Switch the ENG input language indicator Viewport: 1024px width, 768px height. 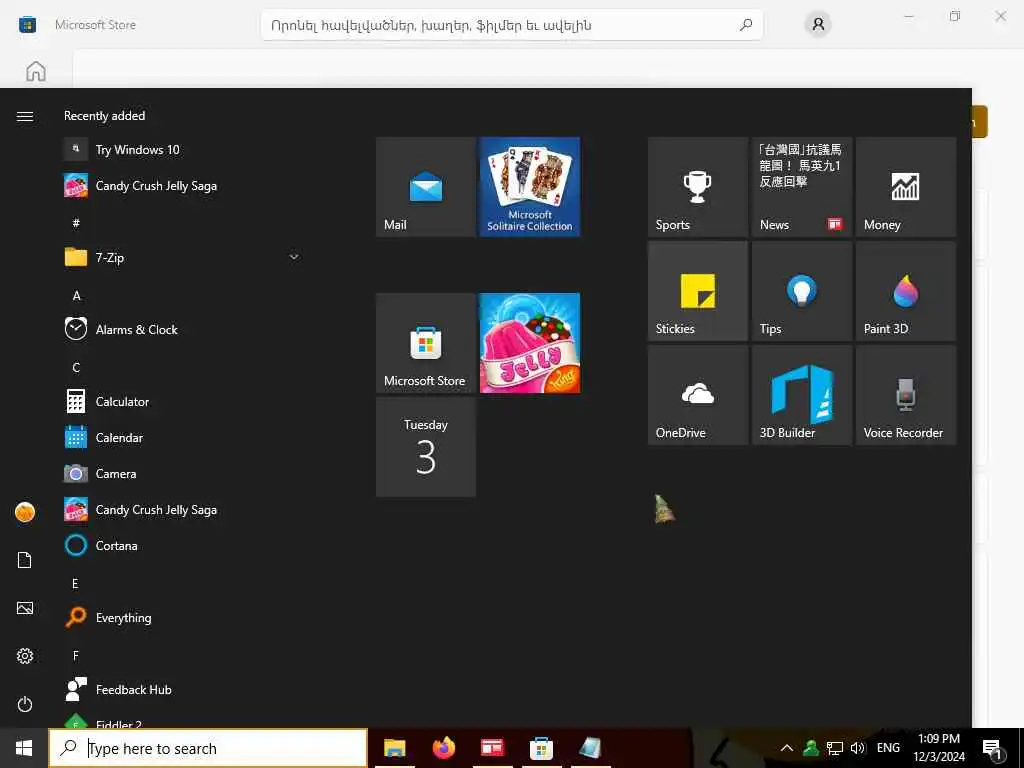[888, 748]
